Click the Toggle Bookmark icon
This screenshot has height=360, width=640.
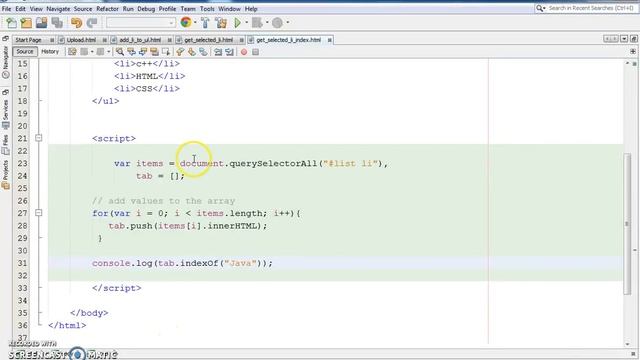coord(203,52)
